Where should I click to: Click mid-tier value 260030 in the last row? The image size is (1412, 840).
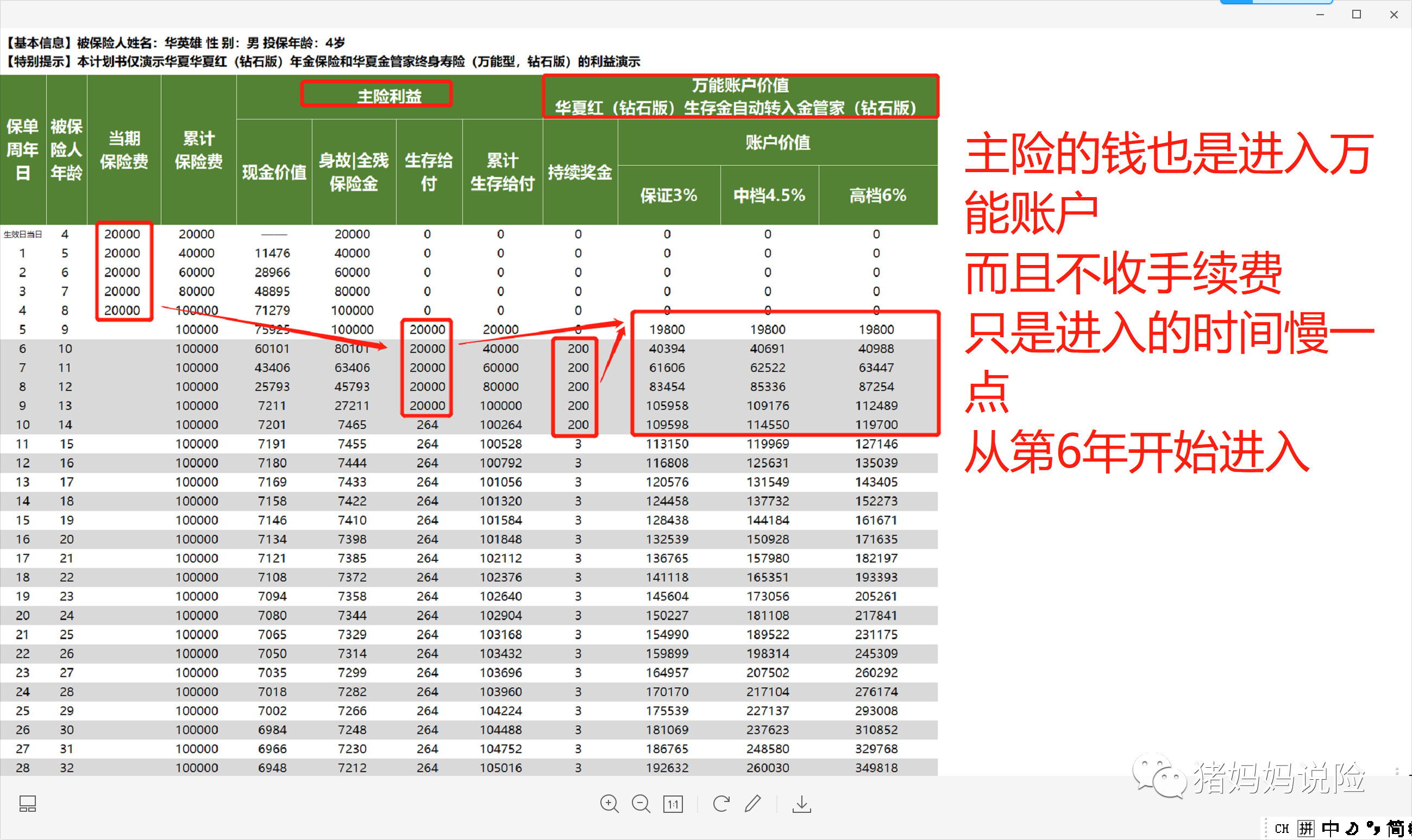pyautogui.click(x=768, y=768)
